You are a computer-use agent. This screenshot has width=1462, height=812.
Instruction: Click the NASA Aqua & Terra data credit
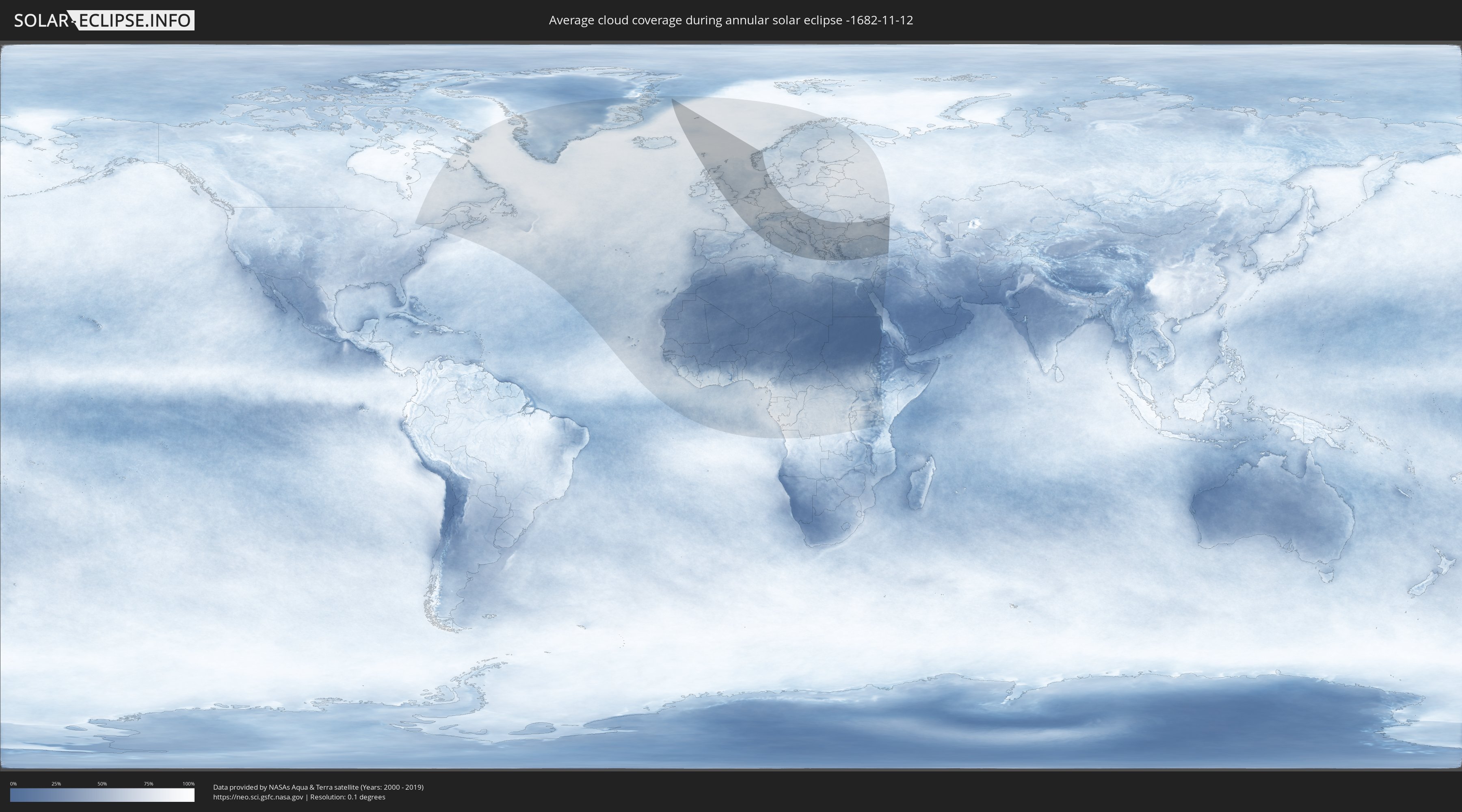tap(318, 787)
